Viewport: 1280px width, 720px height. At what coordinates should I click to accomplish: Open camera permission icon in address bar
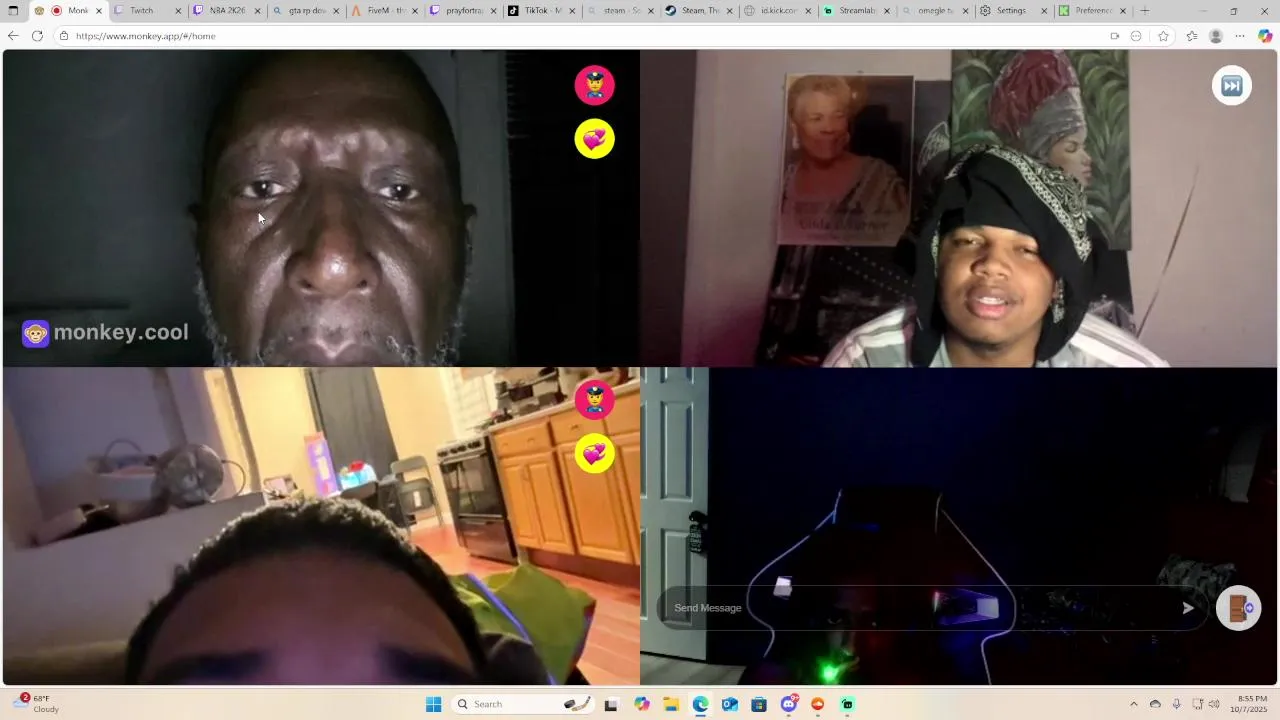click(x=1115, y=36)
